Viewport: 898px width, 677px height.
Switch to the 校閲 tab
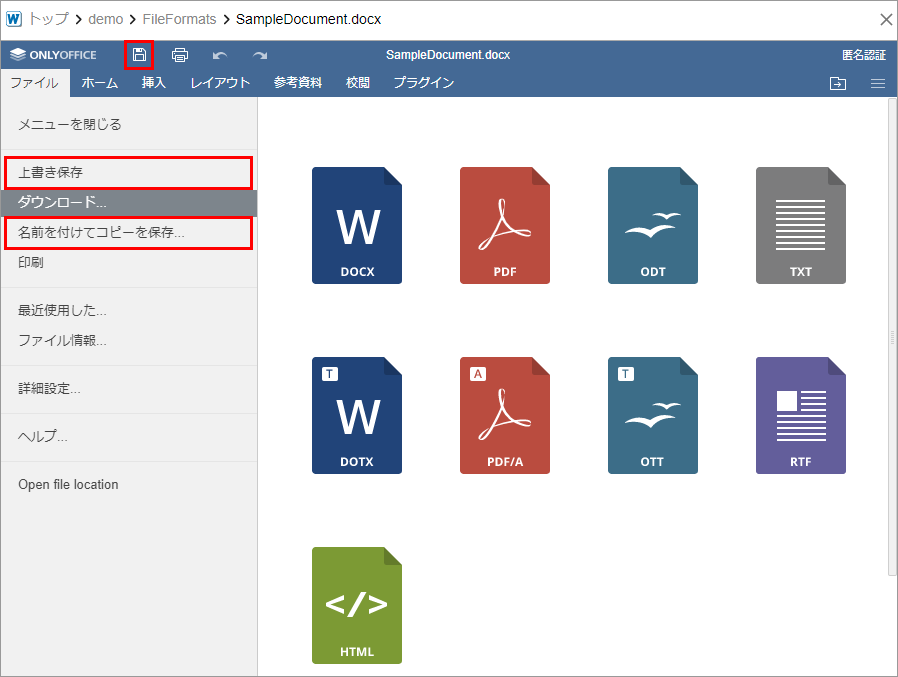(358, 83)
